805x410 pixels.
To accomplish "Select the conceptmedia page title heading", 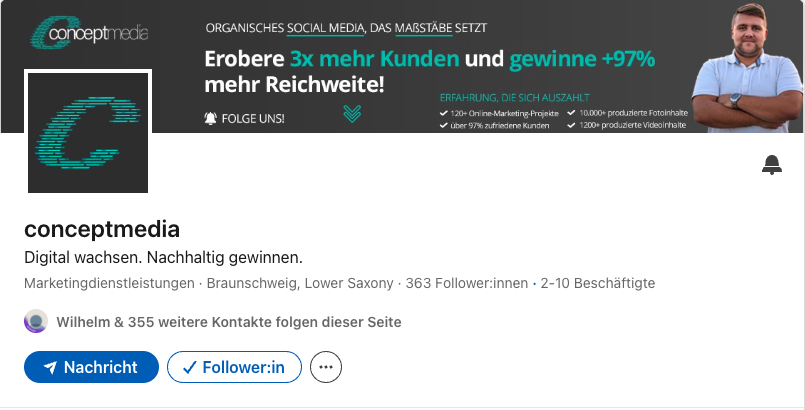I will (x=101, y=228).
